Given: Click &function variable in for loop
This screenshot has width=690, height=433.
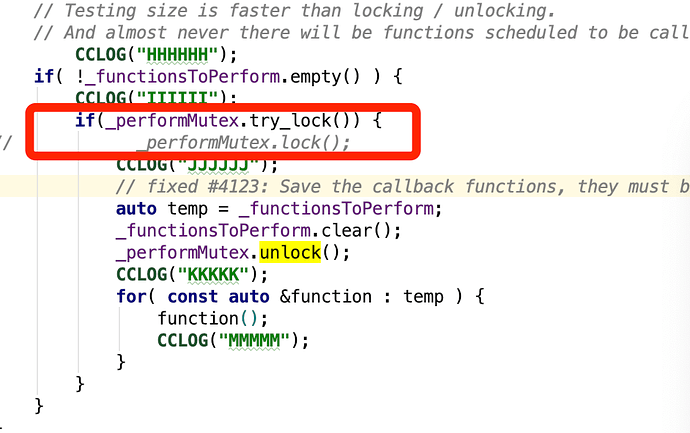Looking at the screenshot, I should (326, 297).
